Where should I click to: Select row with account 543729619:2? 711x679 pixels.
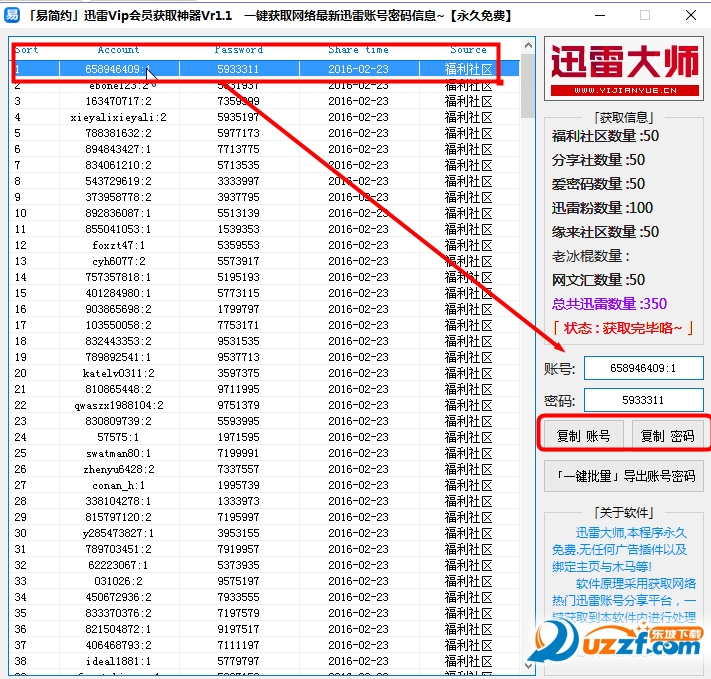(x=264, y=181)
